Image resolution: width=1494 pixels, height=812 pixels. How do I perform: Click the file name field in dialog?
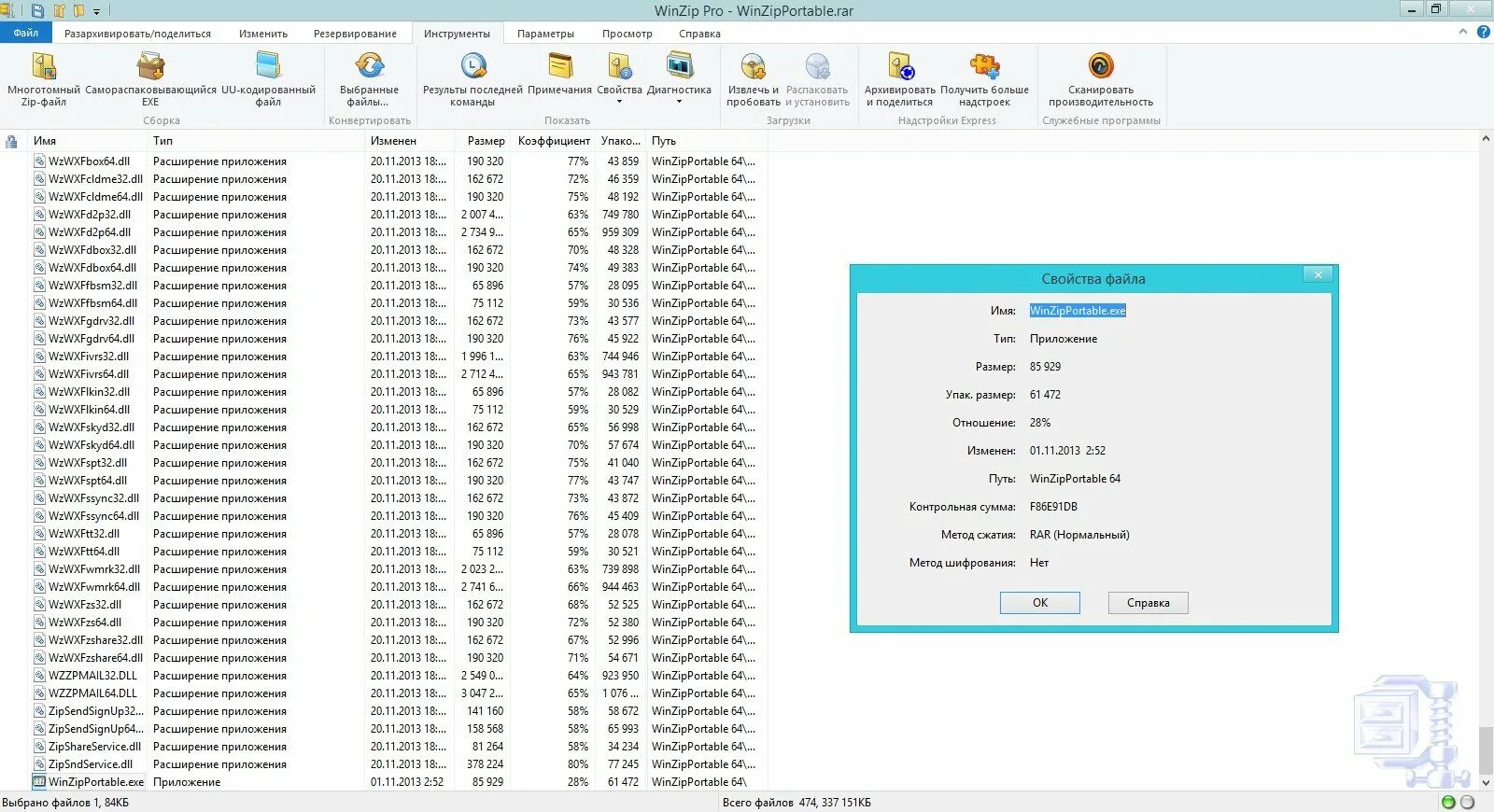pyautogui.click(x=1078, y=311)
